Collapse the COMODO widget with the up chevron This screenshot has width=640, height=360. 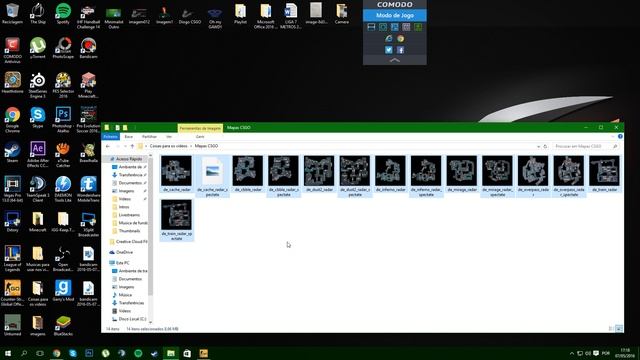[395, 60]
